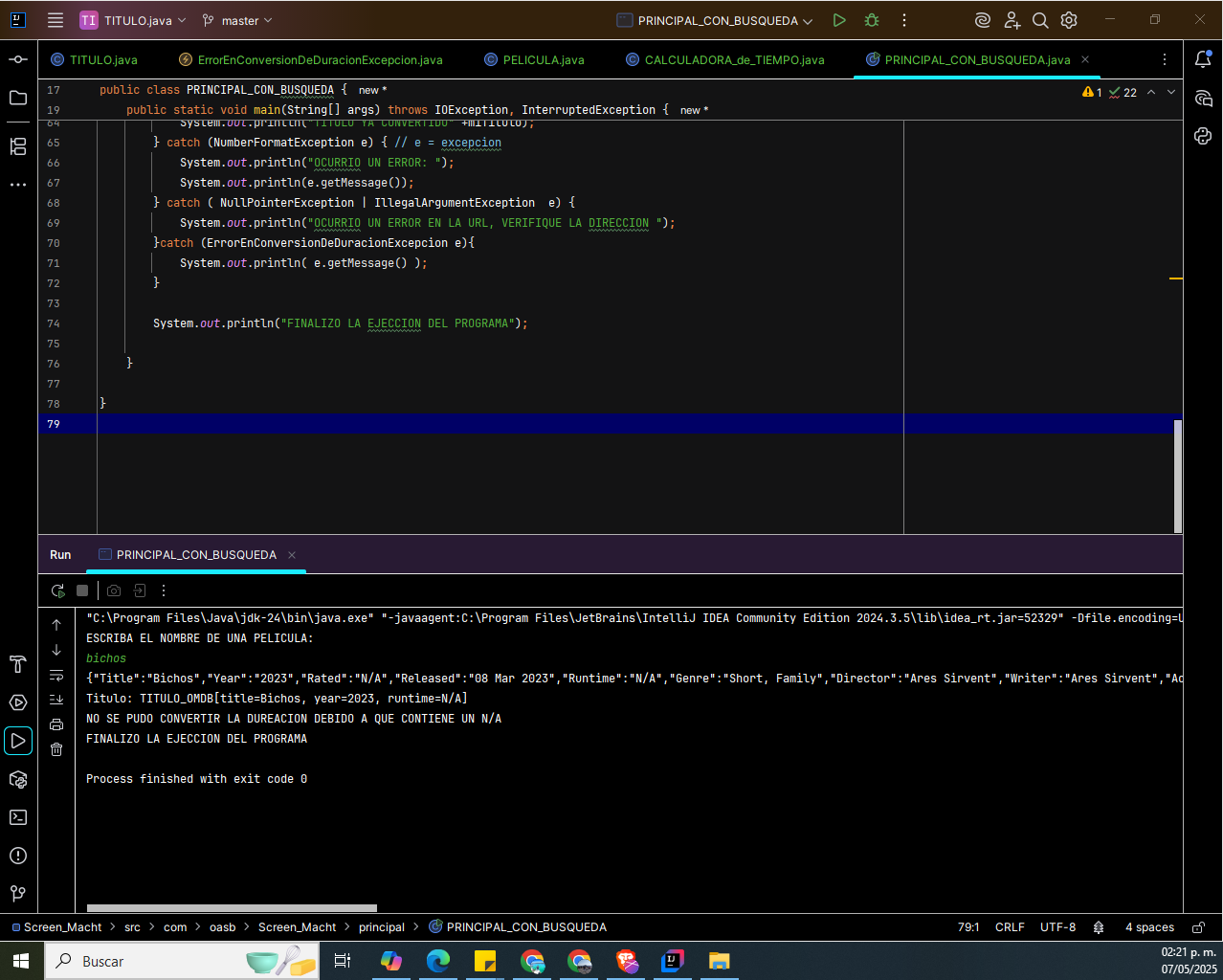Clear all console output with trash icon
1223x980 pixels.
click(56, 749)
